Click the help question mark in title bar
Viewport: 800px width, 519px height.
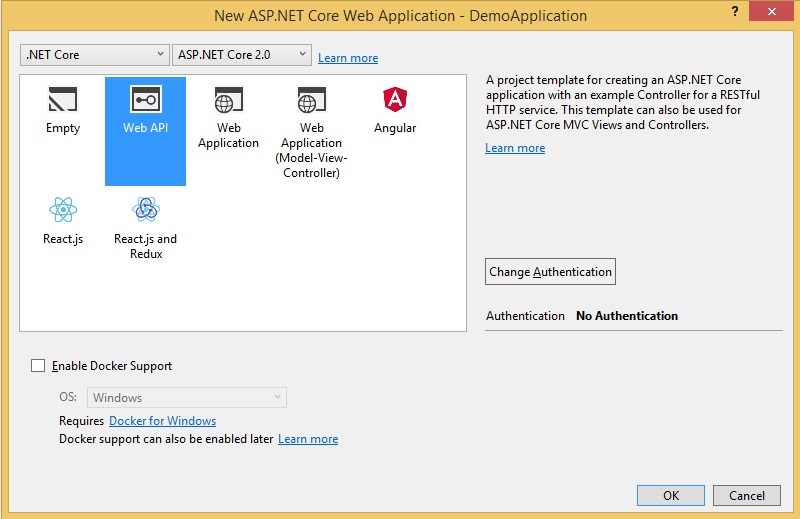pos(731,9)
